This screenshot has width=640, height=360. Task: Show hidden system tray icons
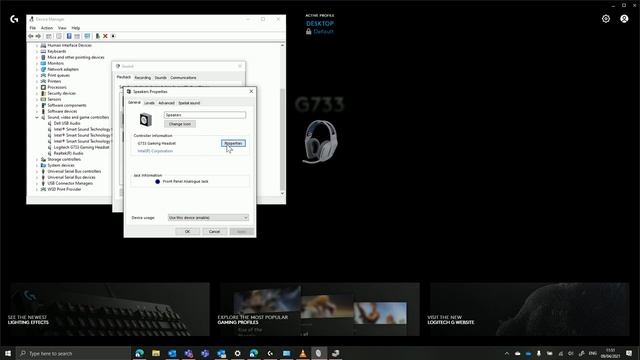click(507, 353)
